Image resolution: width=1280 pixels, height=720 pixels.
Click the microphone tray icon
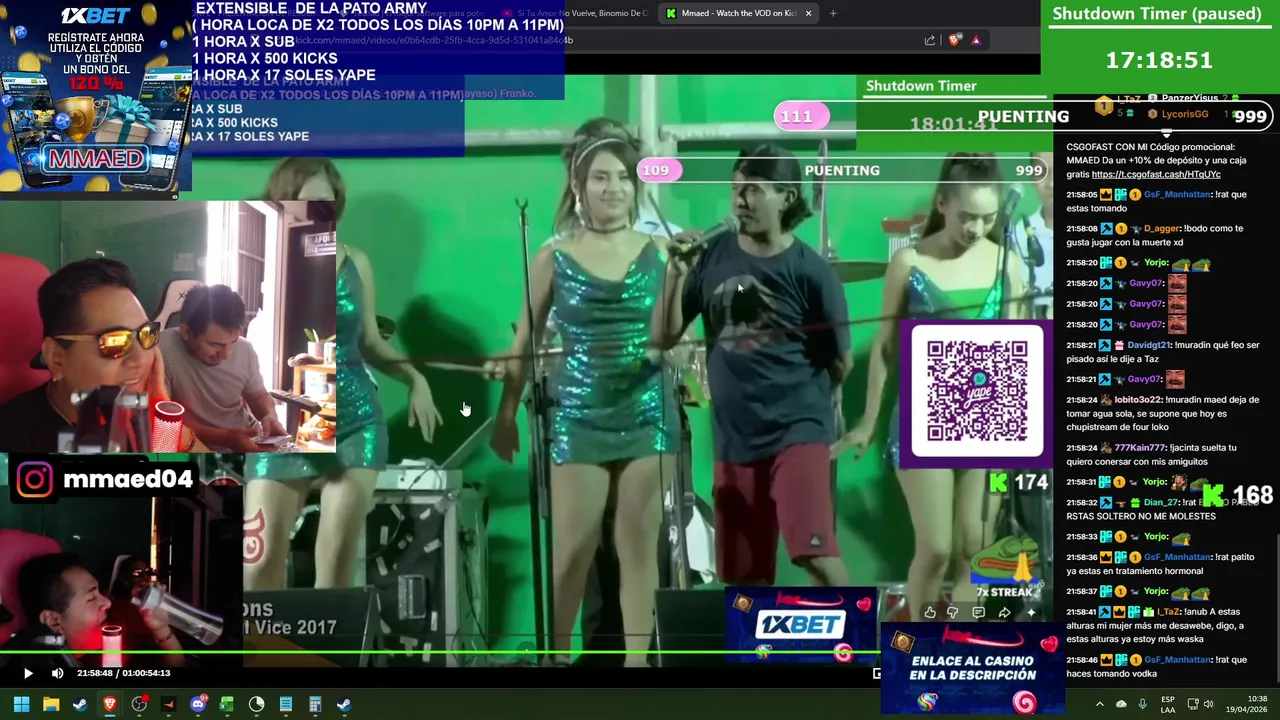[1142, 704]
